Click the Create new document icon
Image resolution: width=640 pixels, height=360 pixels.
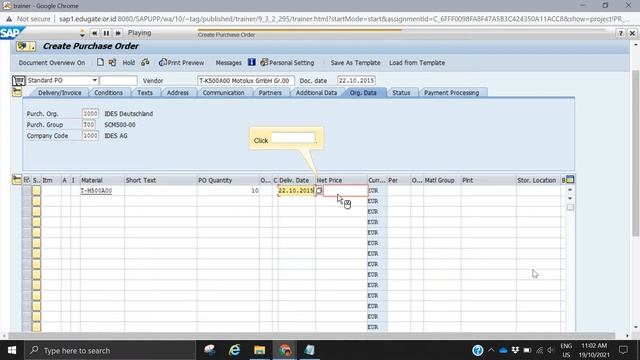pyautogui.click(x=100, y=62)
